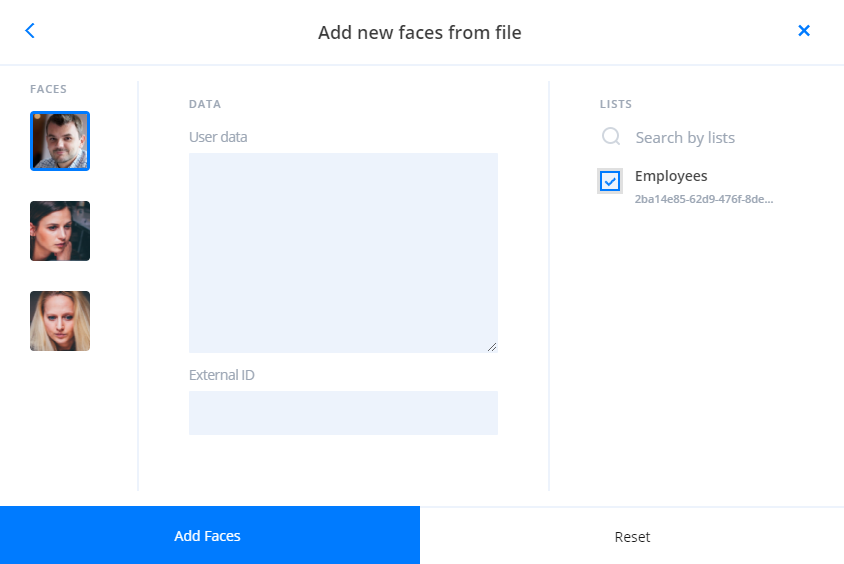
Task: Click the External ID field label
Action: [x=221, y=375]
